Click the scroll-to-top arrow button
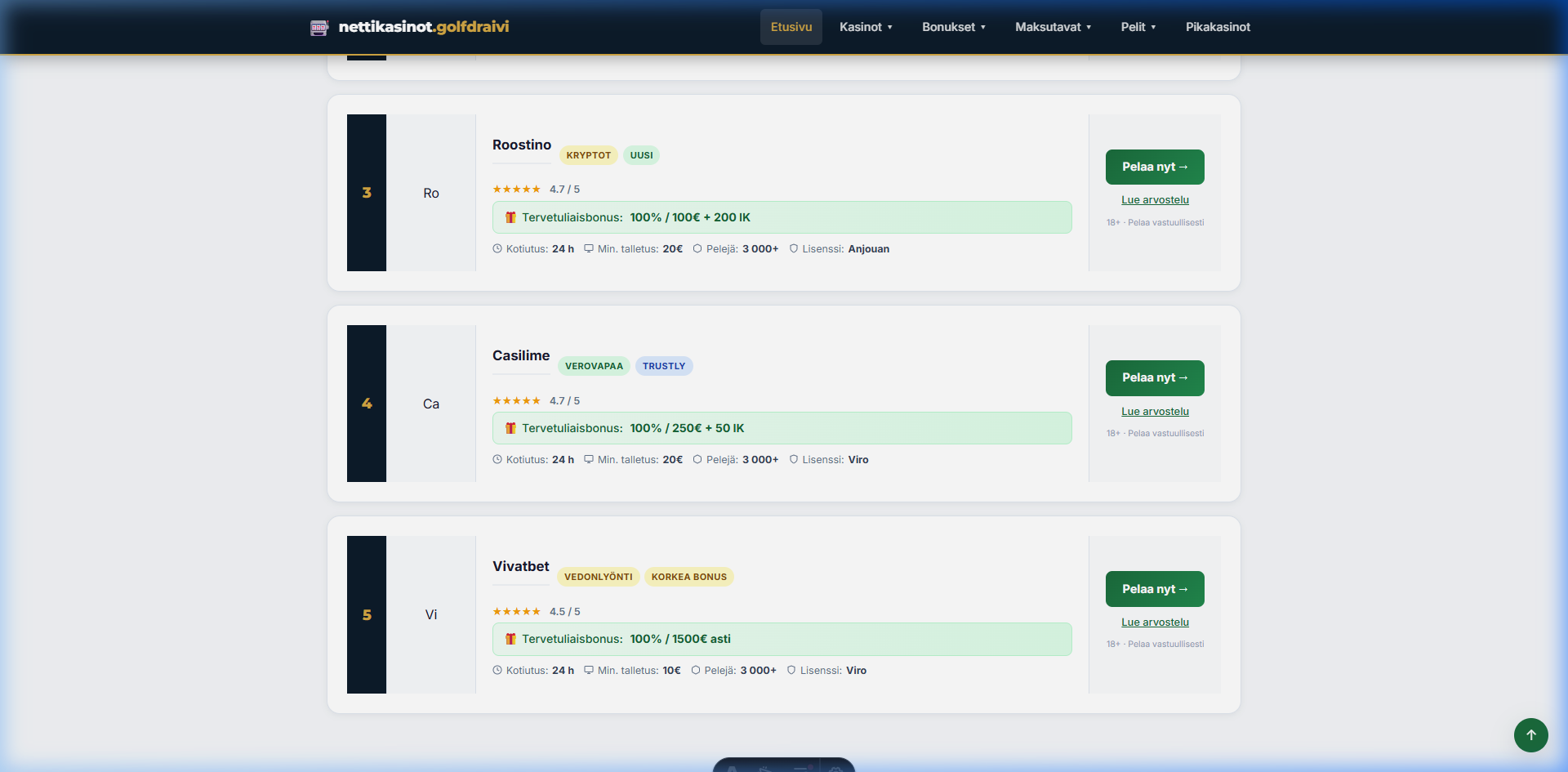The width and height of the screenshot is (1568, 772). pos(1531,734)
